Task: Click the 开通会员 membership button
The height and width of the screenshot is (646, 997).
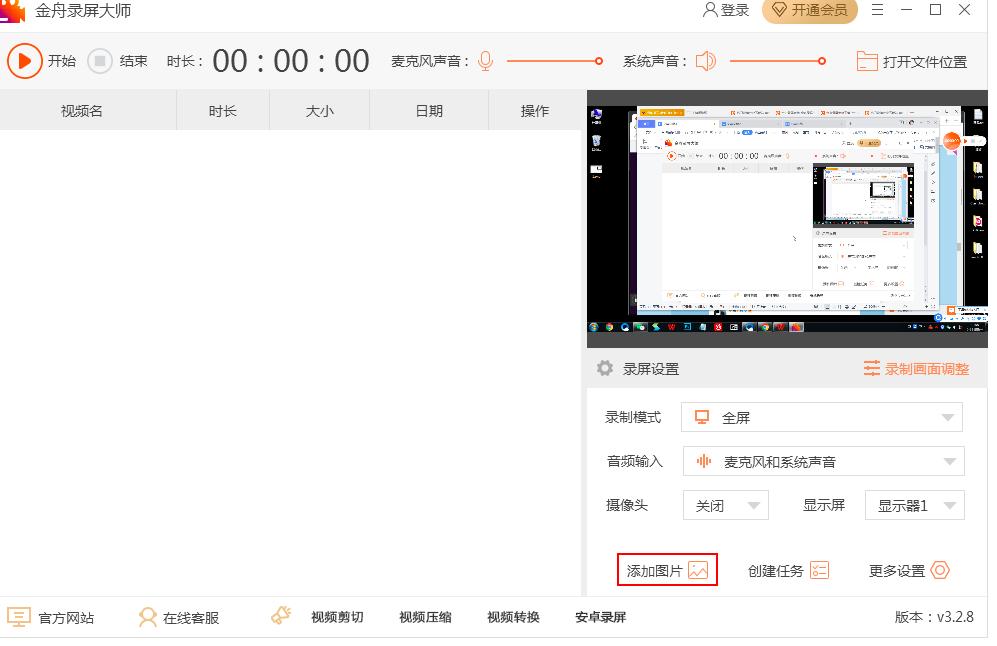Action: click(x=809, y=10)
